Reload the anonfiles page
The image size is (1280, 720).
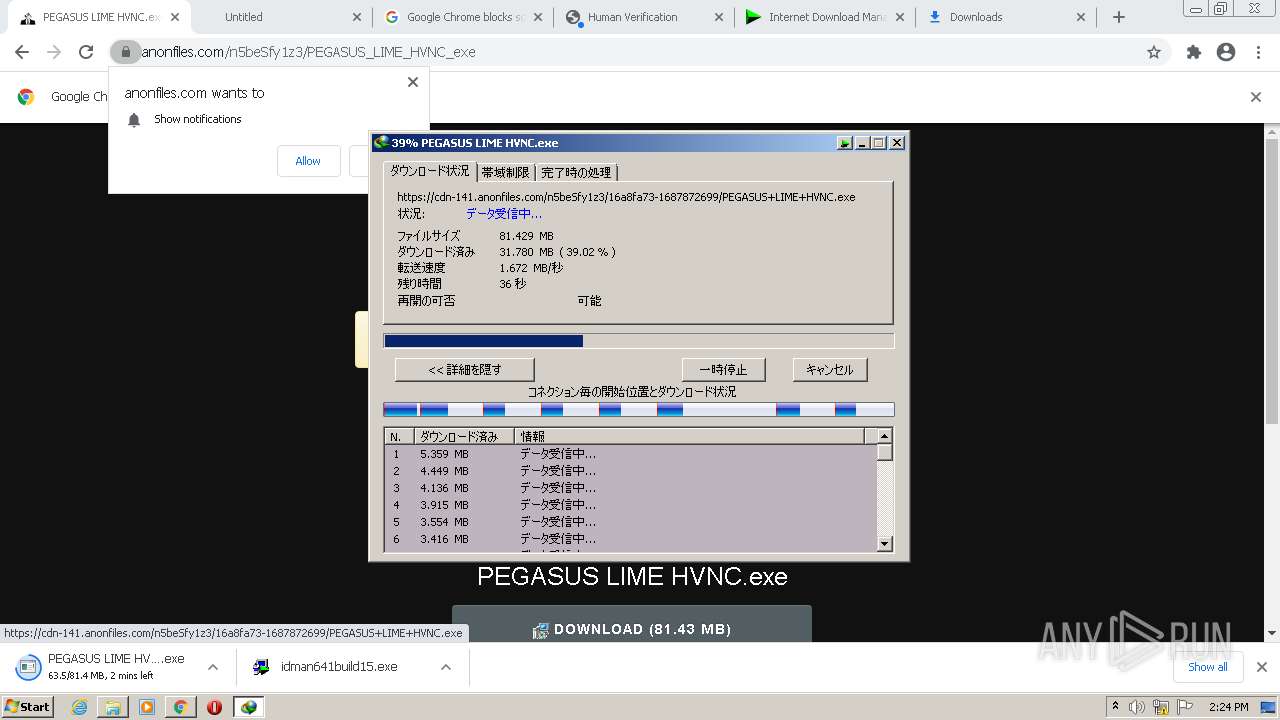pyautogui.click(x=86, y=52)
